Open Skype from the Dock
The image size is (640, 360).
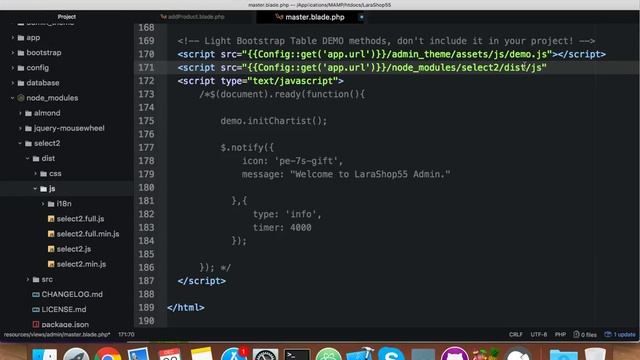coord(391,354)
